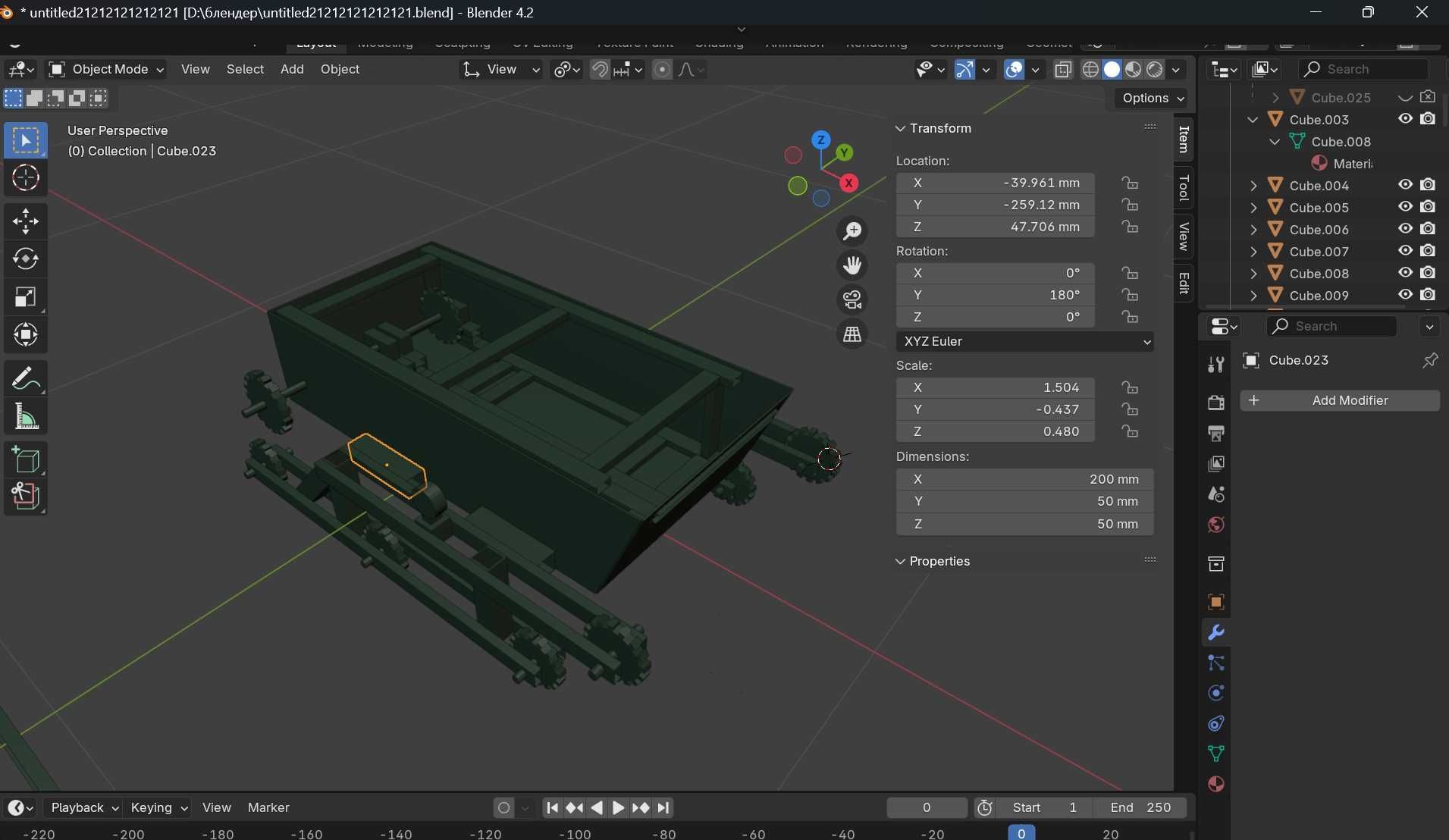Toggle Cube.005 eye visibility
This screenshot has height=840, width=1449.
(1406, 207)
